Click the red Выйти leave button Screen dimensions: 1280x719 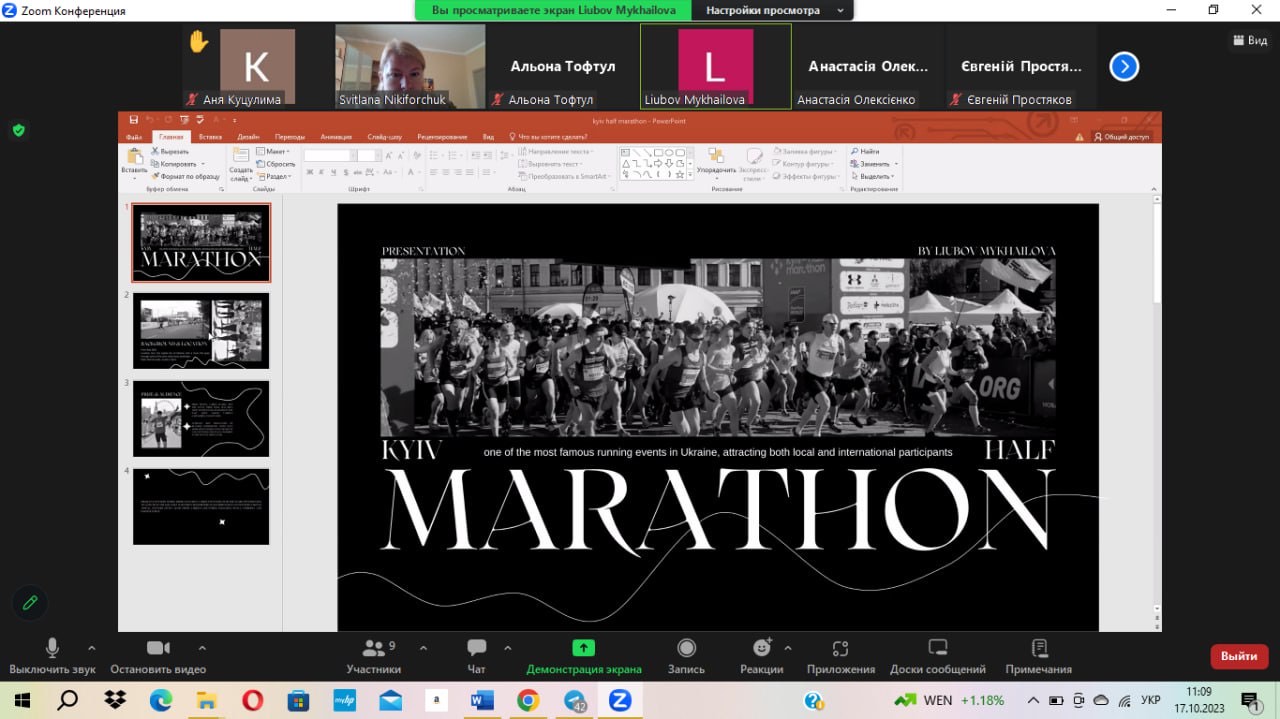click(1239, 656)
